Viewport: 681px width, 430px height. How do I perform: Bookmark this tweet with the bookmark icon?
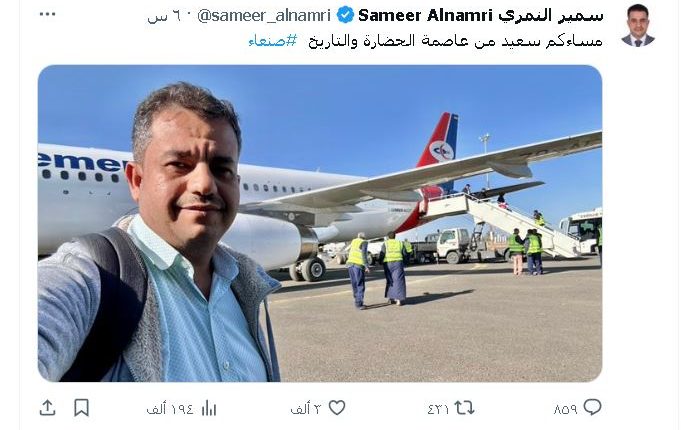pyautogui.click(x=81, y=408)
